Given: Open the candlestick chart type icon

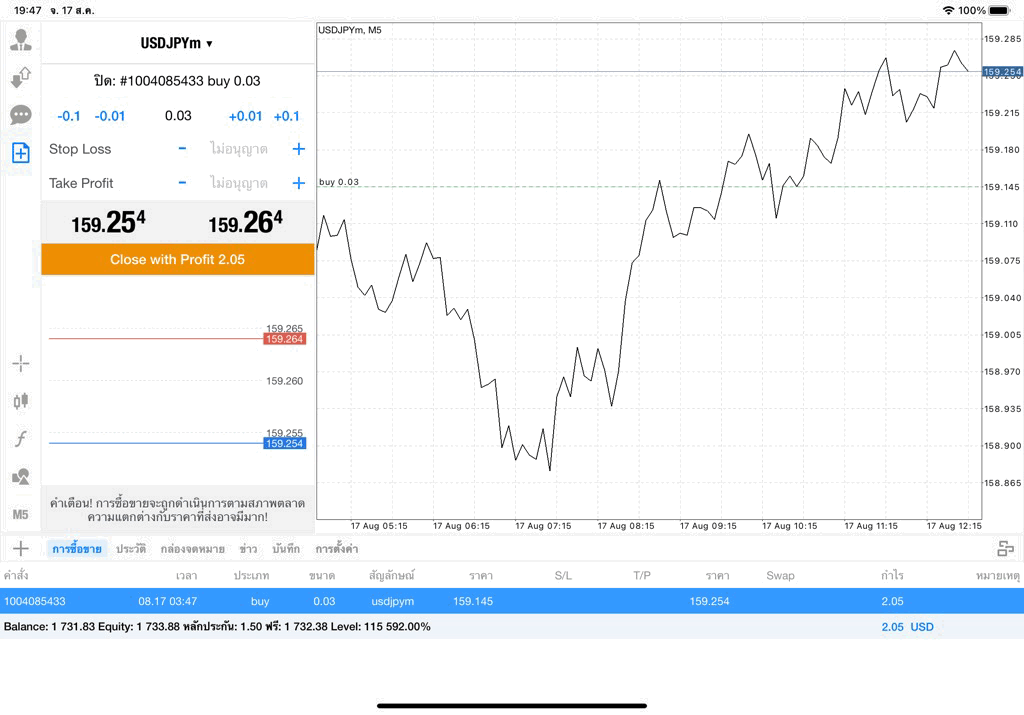Looking at the screenshot, I should [x=21, y=401].
